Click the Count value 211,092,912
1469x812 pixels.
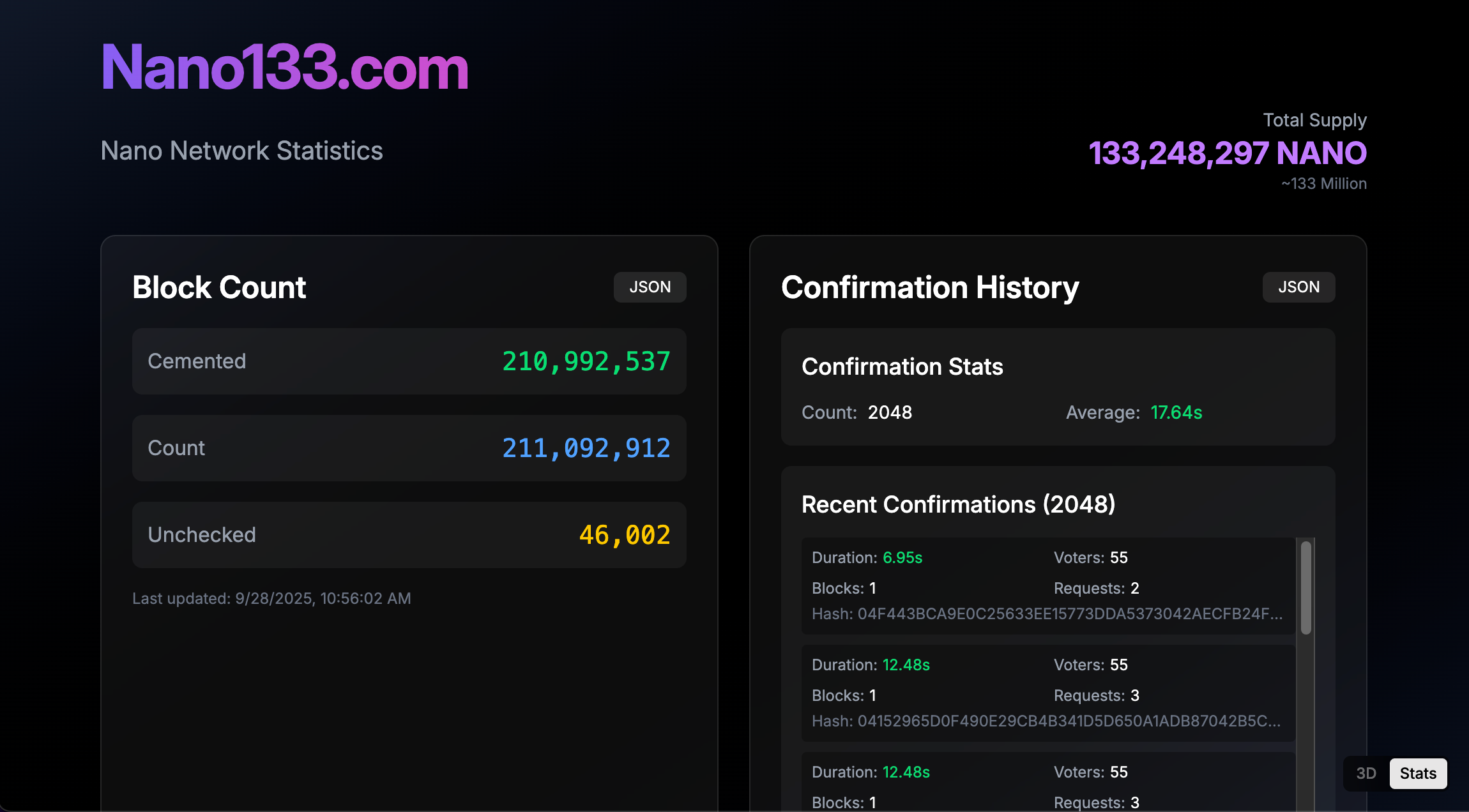point(586,448)
